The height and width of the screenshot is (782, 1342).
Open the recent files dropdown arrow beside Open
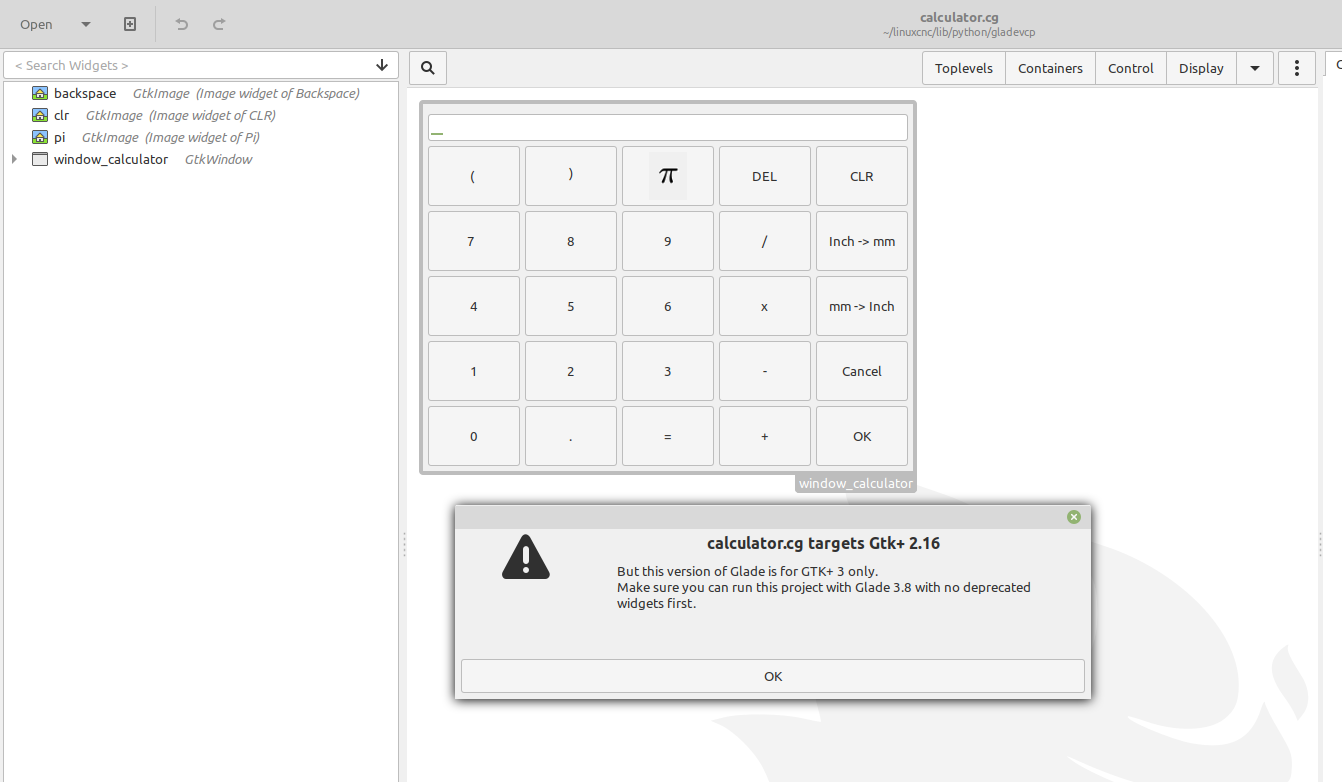(86, 24)
